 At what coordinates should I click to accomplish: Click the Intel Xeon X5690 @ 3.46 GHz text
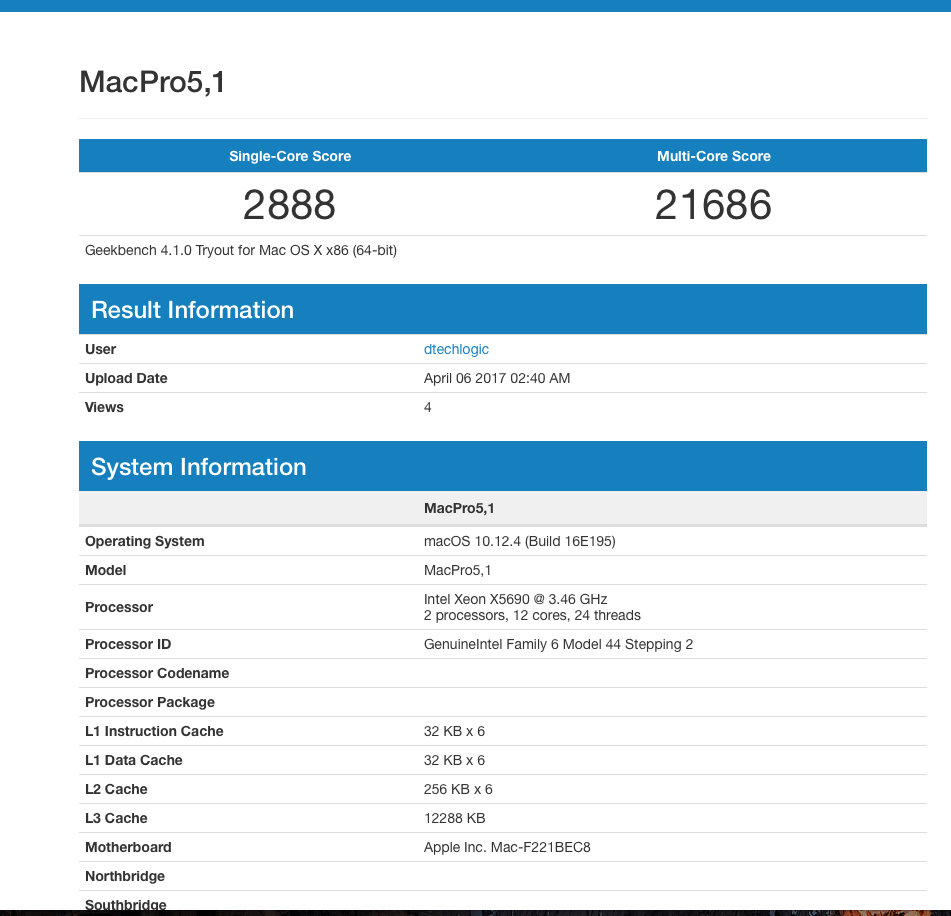[516, 599]
